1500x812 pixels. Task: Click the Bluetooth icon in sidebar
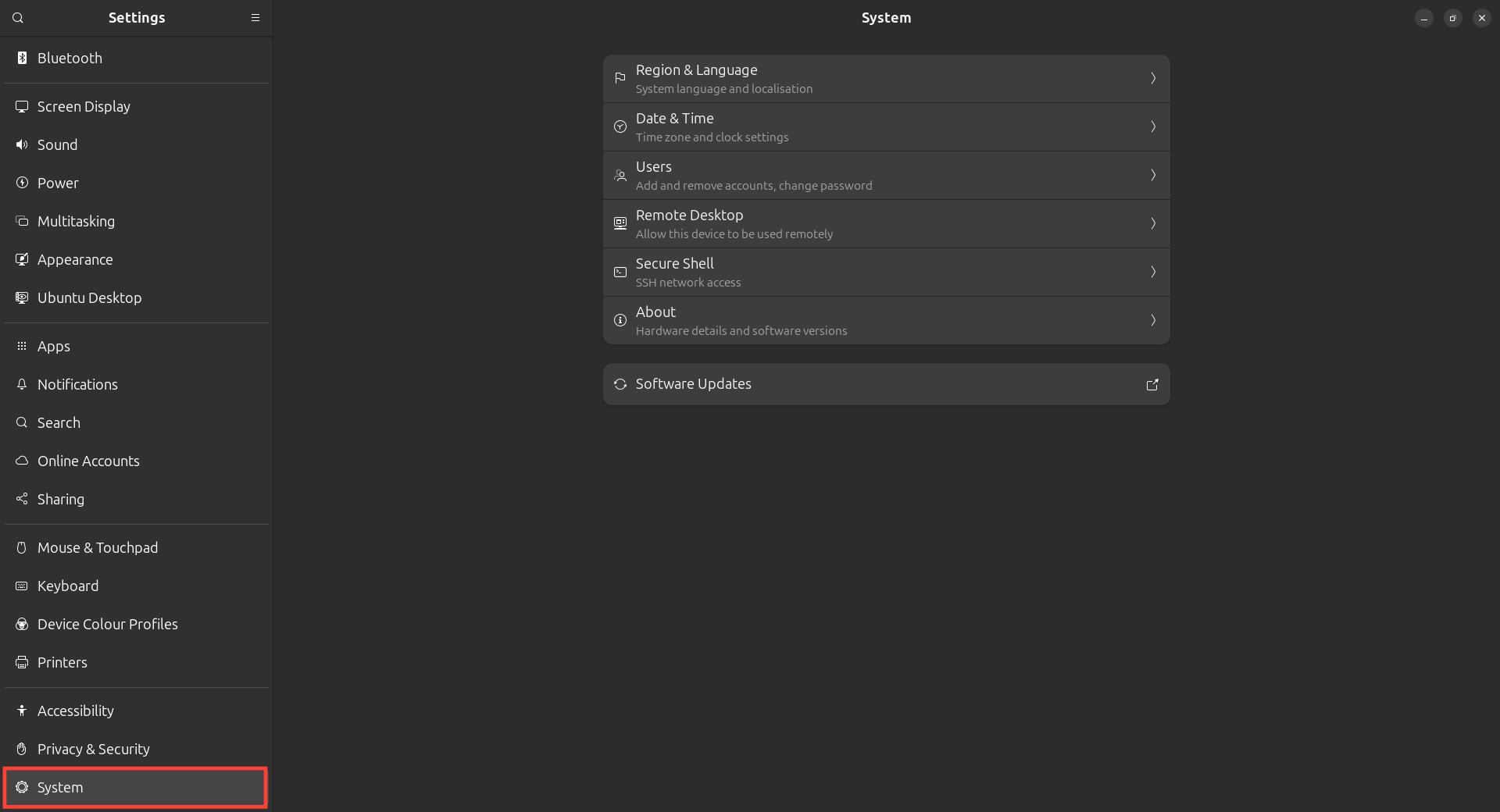pos(22,58)
